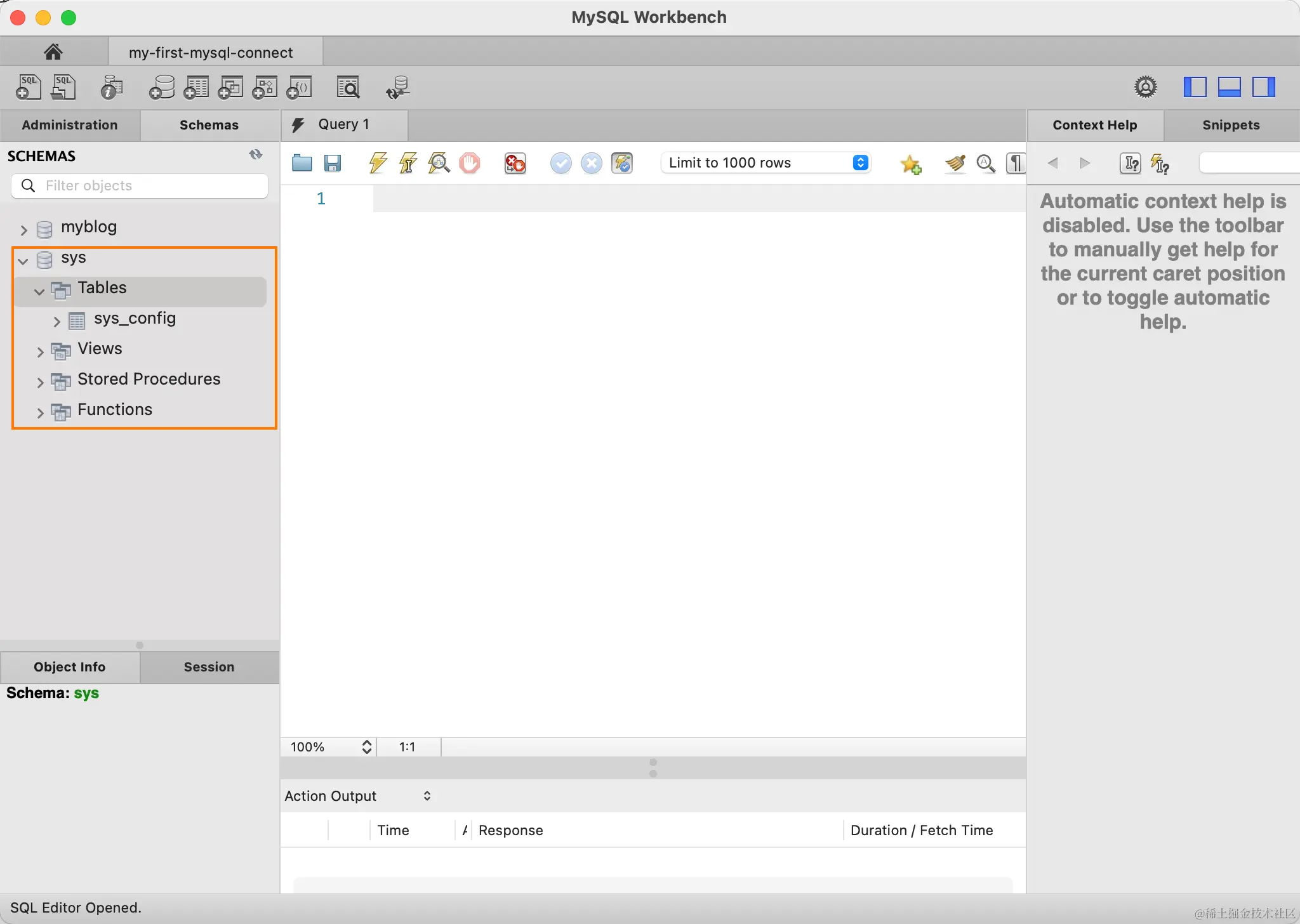Screen dimensions: 1300x924
Task: Open the Snippets tab
Action: 1231,125
